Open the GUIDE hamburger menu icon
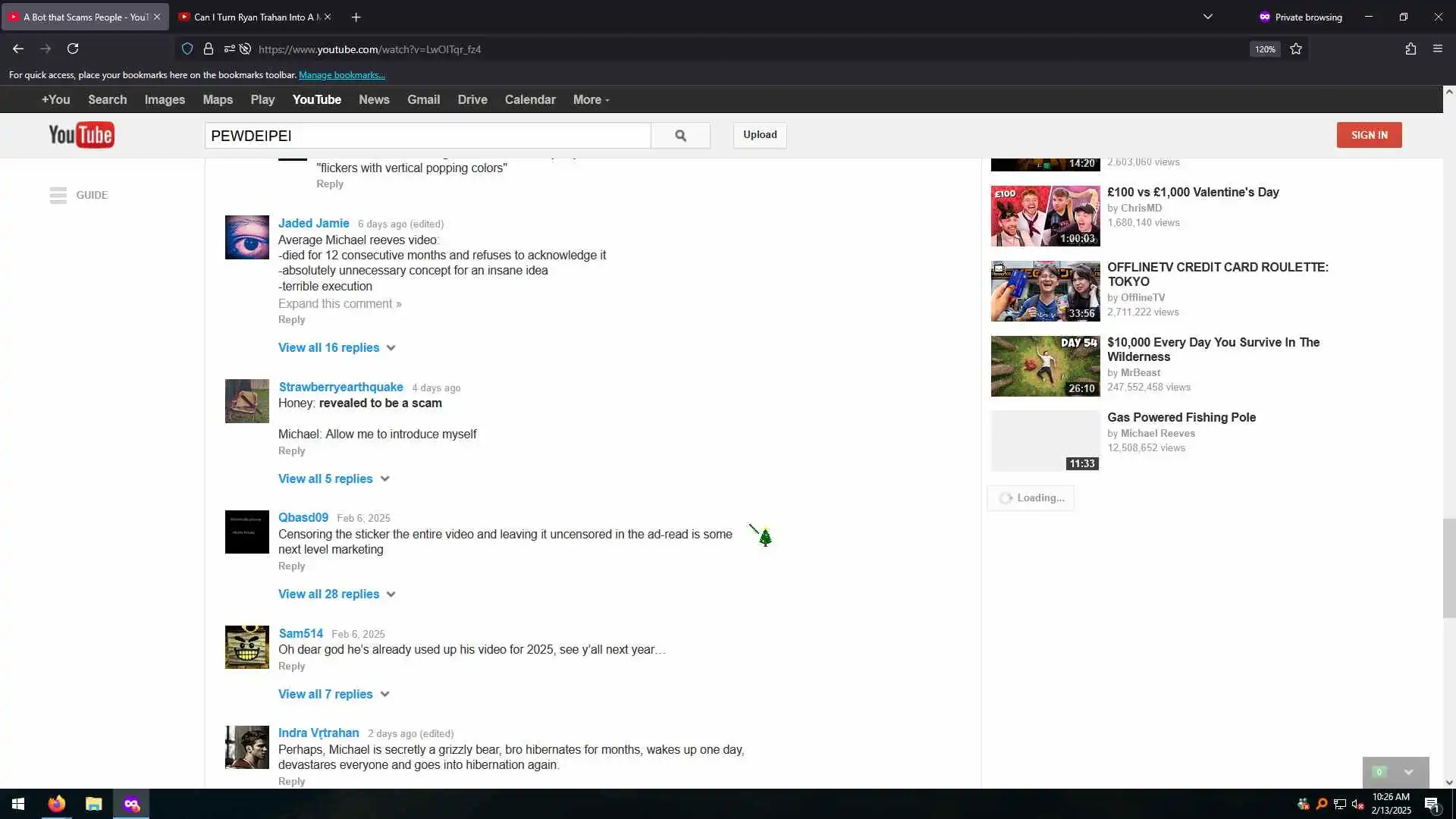The width and height of the screenshot is (1456, 819). tap(58, 195)
